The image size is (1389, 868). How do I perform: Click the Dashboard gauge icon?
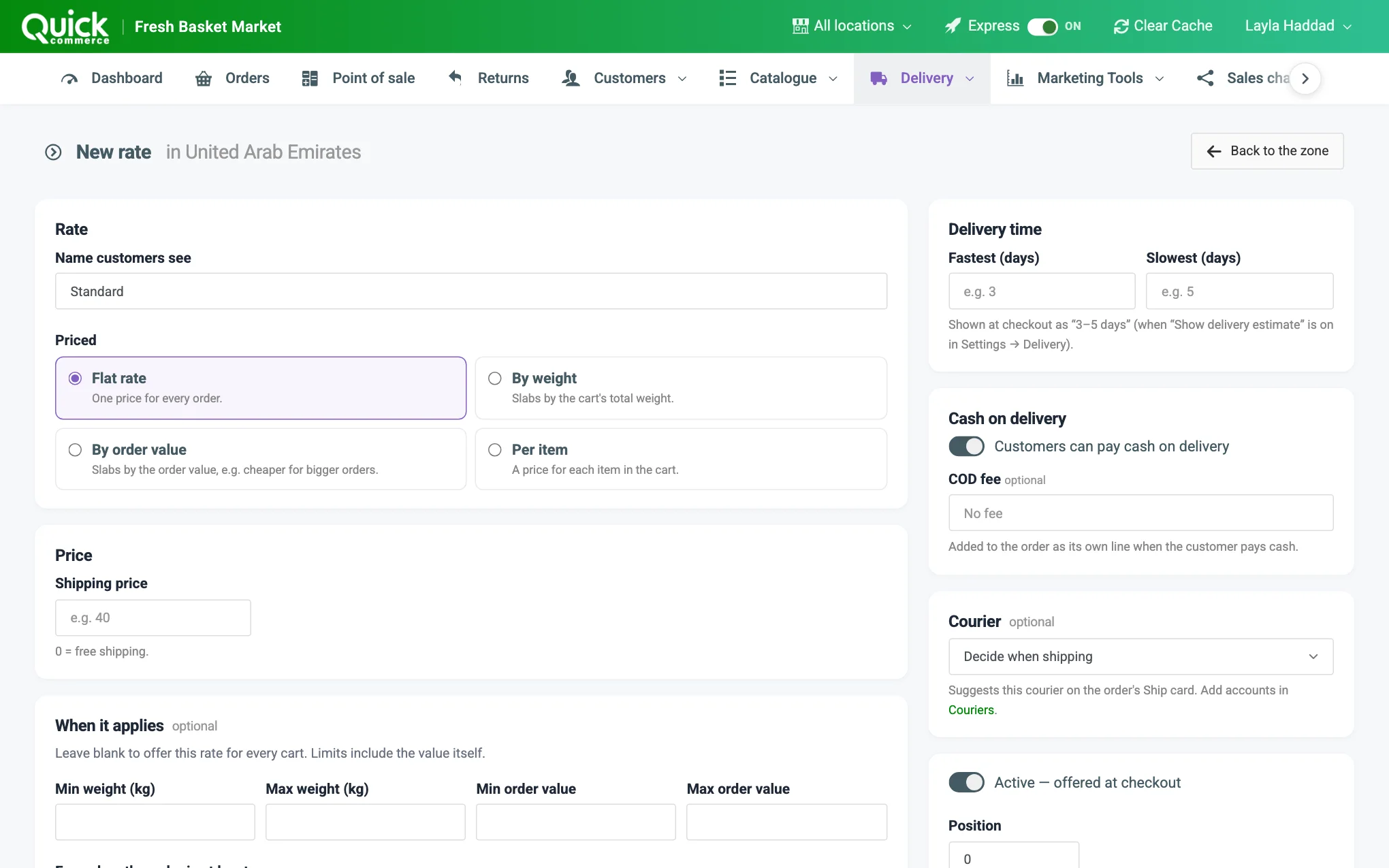69,78
